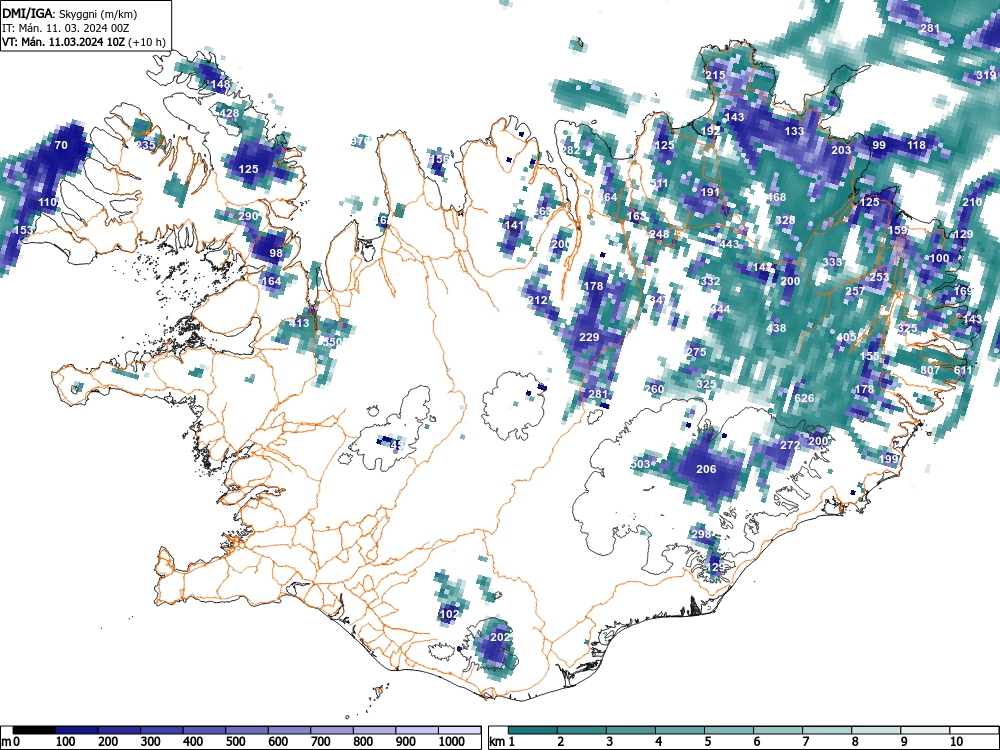Click the dark teal swatch between km 1 and 2
The height and width of the screenshot is (750, 1000).
(x=533, y=730)
